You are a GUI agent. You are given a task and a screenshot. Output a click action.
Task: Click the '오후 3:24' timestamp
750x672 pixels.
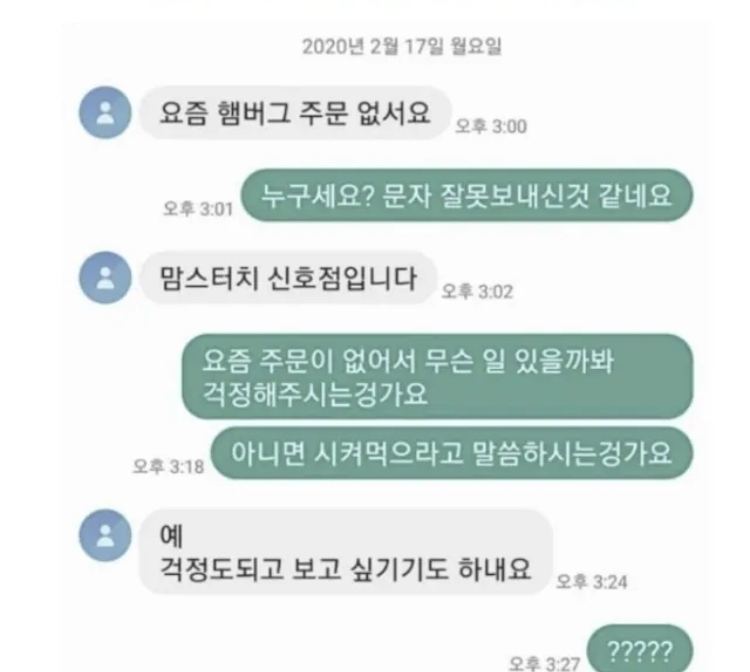point(592,582)
